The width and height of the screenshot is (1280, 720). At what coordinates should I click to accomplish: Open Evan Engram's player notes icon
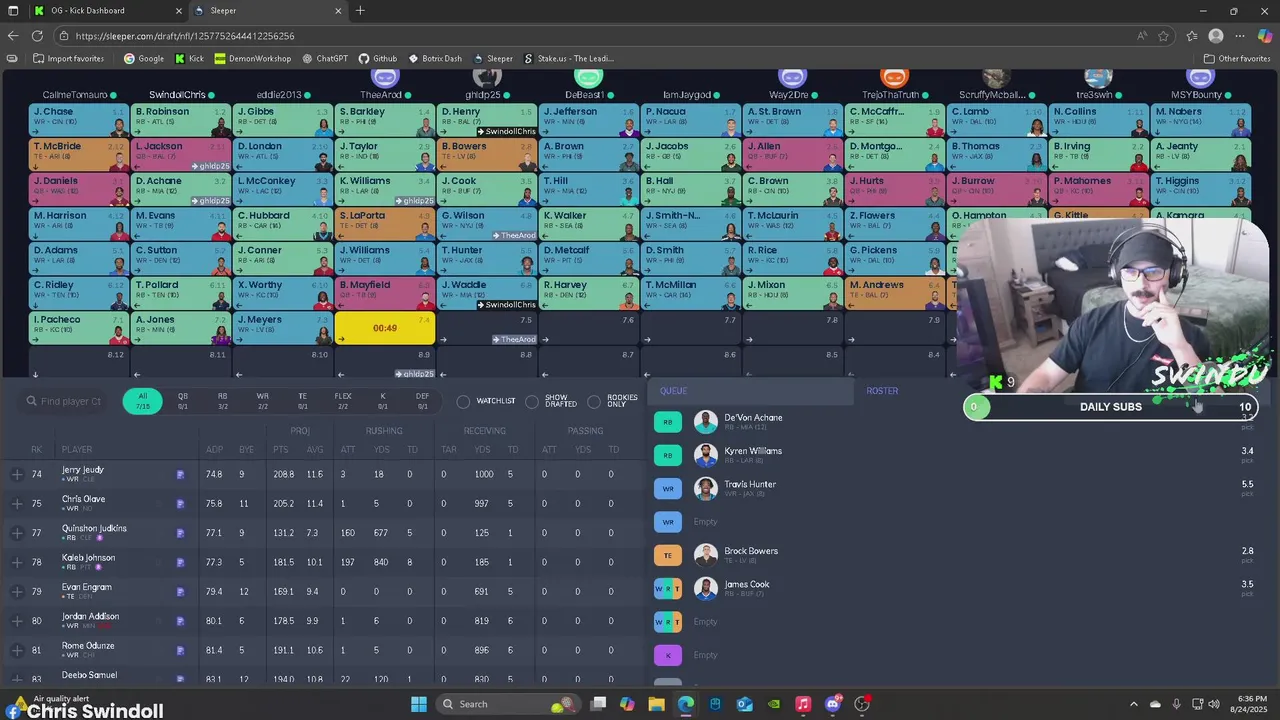tap(180, 592)
